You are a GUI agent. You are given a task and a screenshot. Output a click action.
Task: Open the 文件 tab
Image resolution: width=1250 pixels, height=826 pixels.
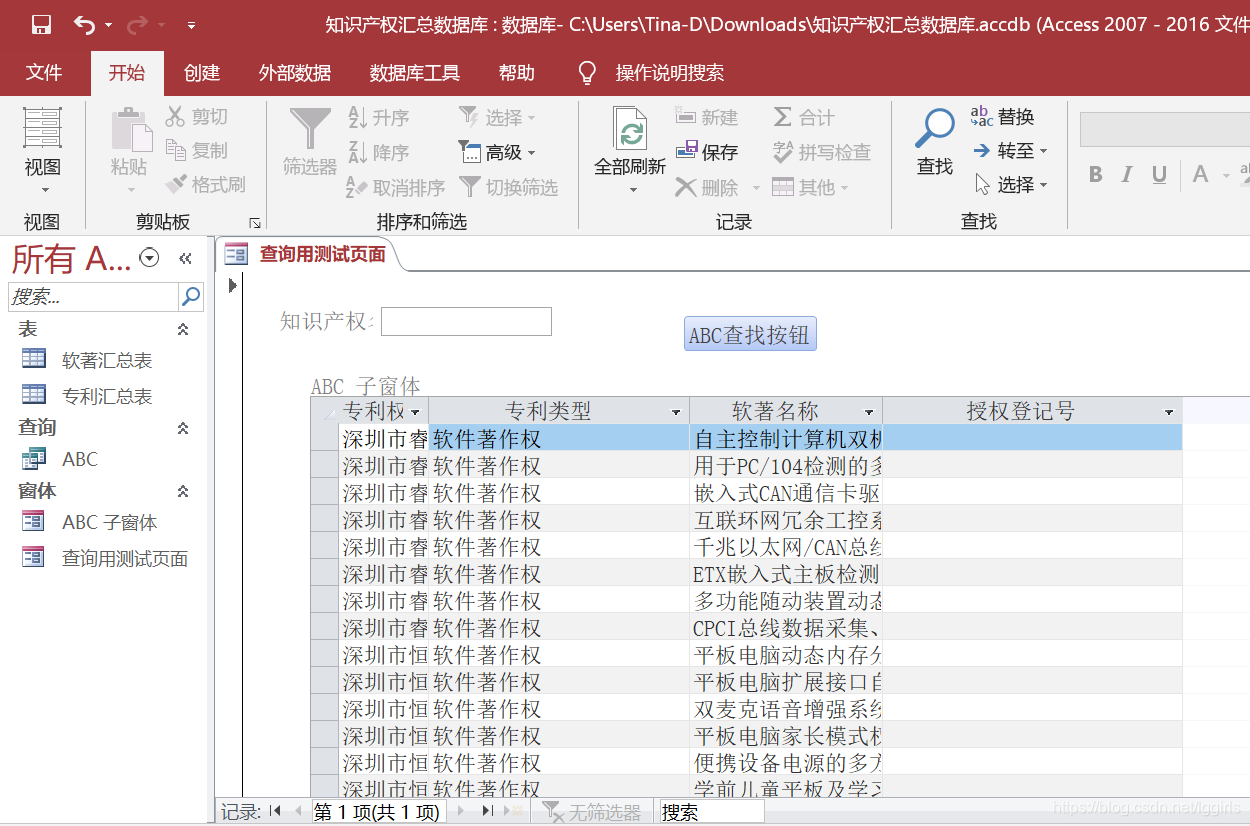[44, 72]
